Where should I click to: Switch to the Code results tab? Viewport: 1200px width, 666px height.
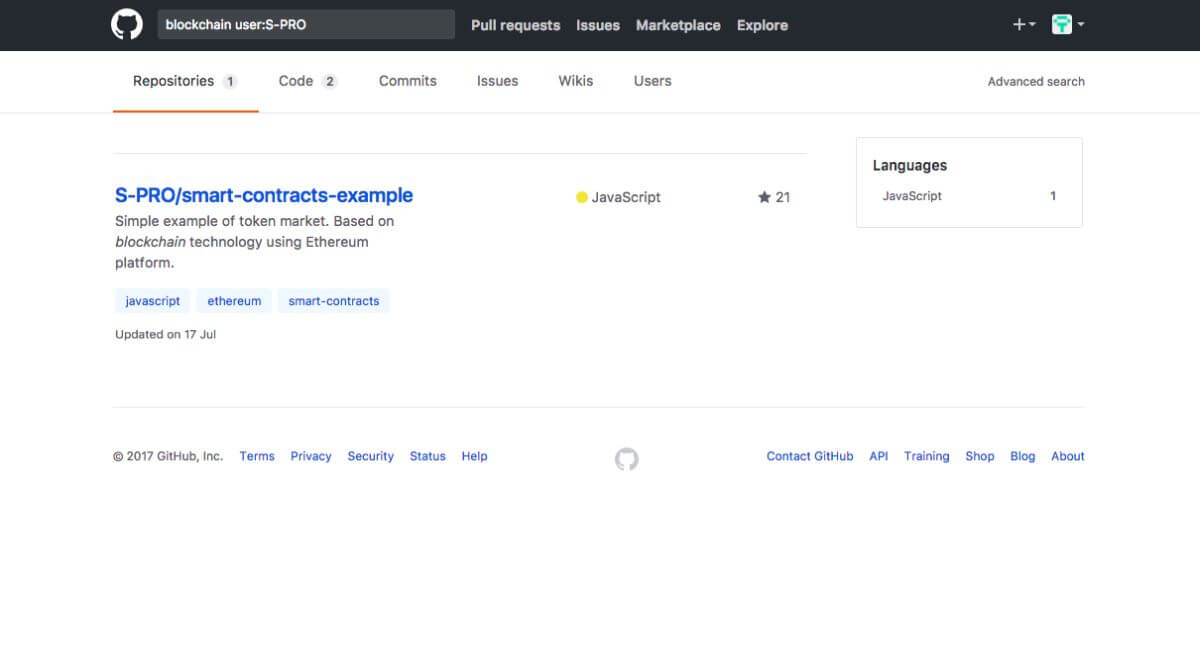pos(306,81)
